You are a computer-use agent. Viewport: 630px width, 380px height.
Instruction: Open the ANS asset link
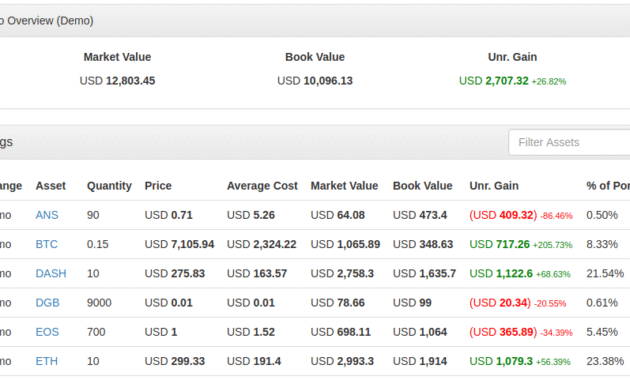click(47, 215)
